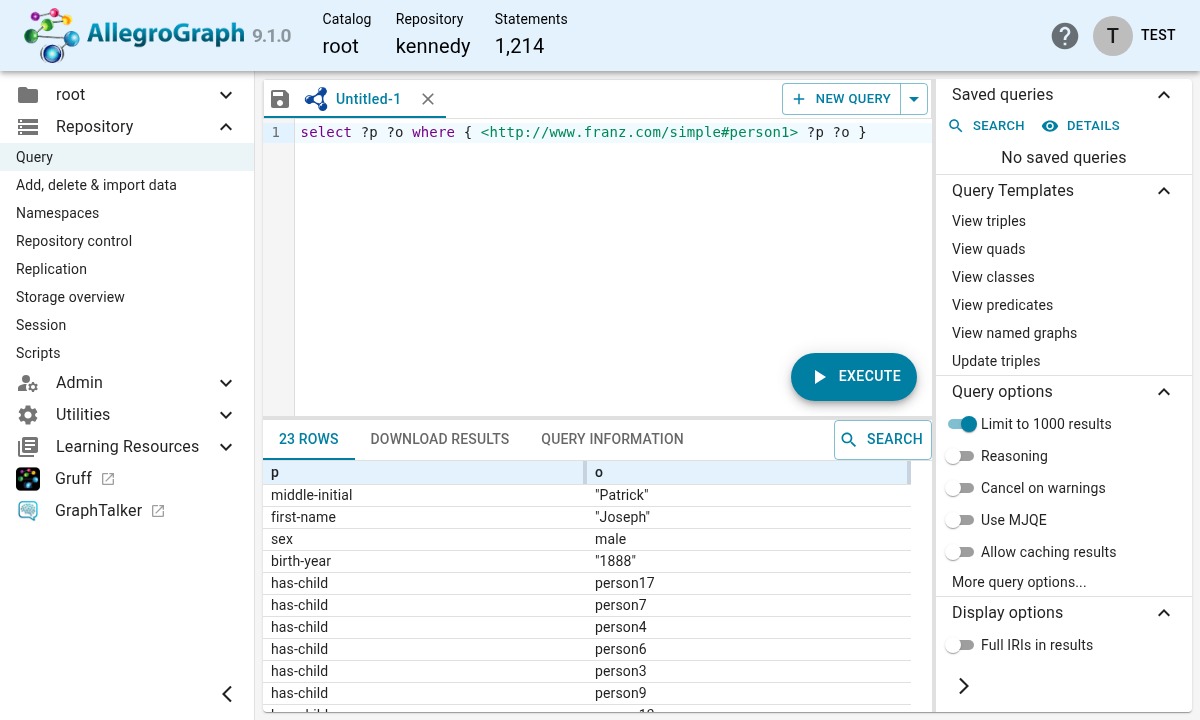Screen dimensions: 1200x720
Task: Select the 23 Rows tab
Action: tap(309, 439)
